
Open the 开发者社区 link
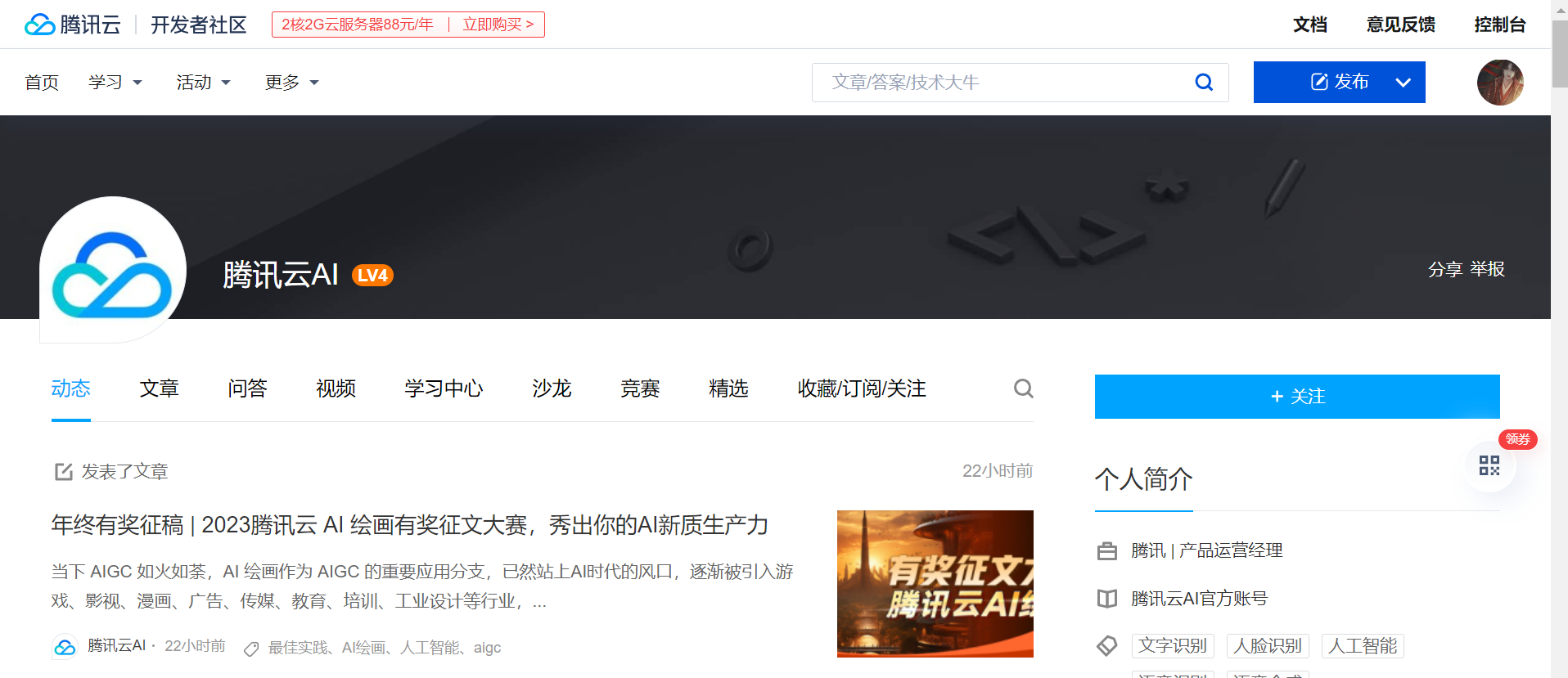tap(199, 25)
